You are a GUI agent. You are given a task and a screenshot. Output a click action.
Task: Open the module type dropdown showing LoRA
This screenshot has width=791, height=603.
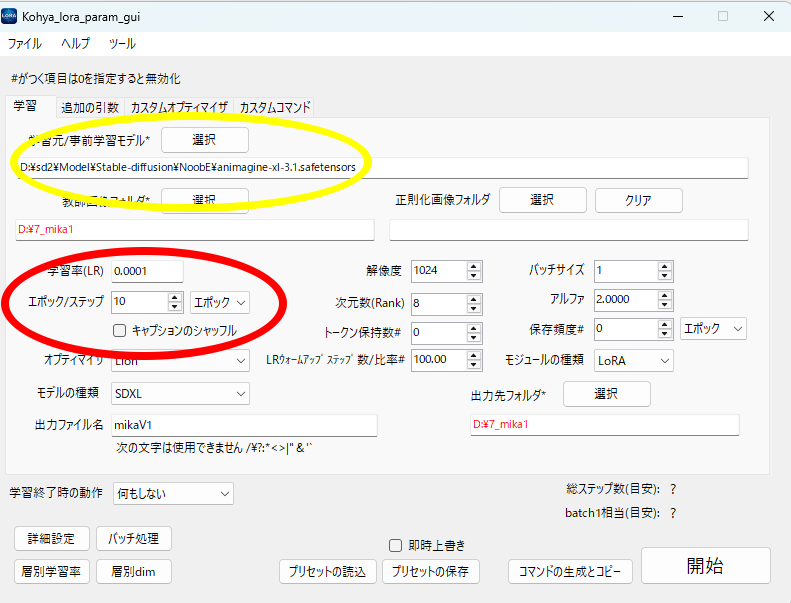(x=633, y=360)
